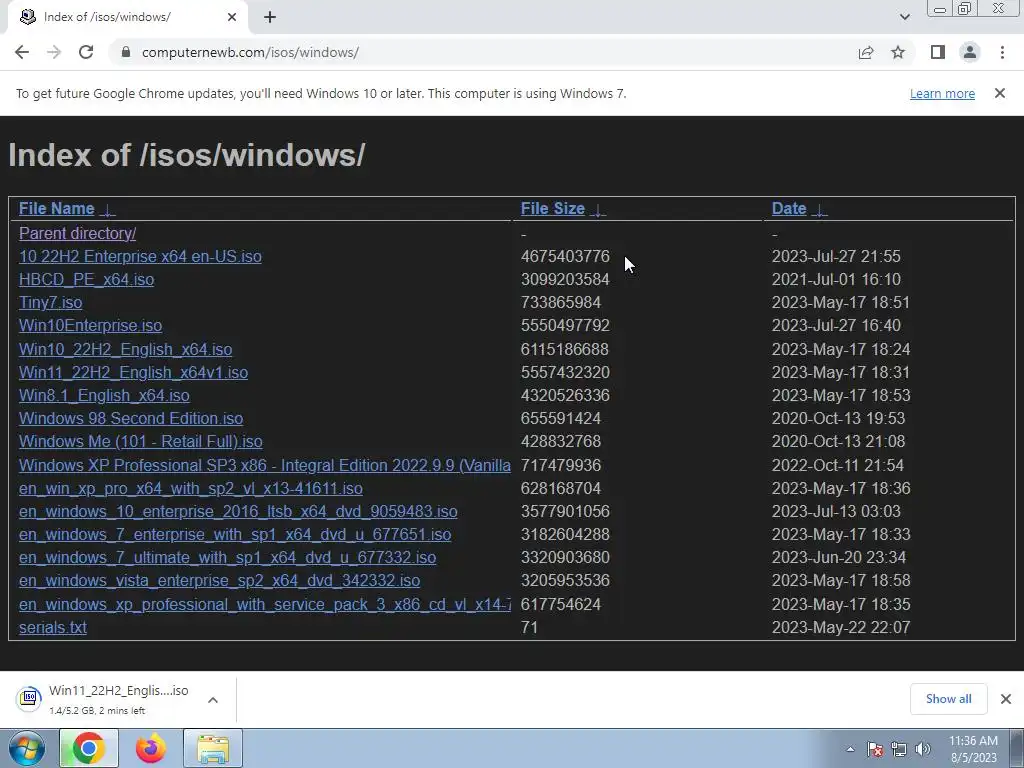Open the Chrome side panel
Viewport: 1024px width, 768px height.
[938, 52]
